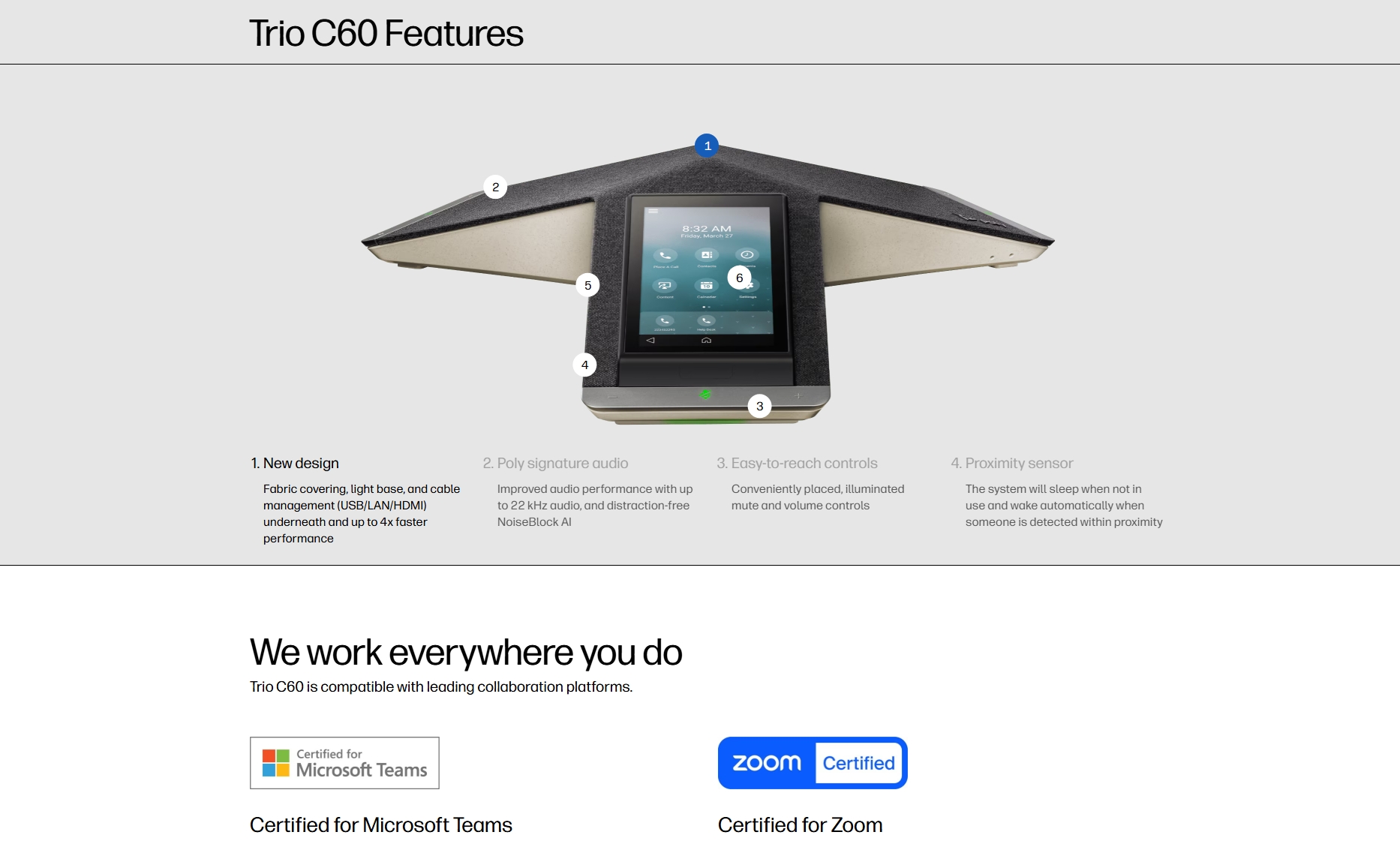Open hotspot 4 for proximity sensor

(584, 365)
